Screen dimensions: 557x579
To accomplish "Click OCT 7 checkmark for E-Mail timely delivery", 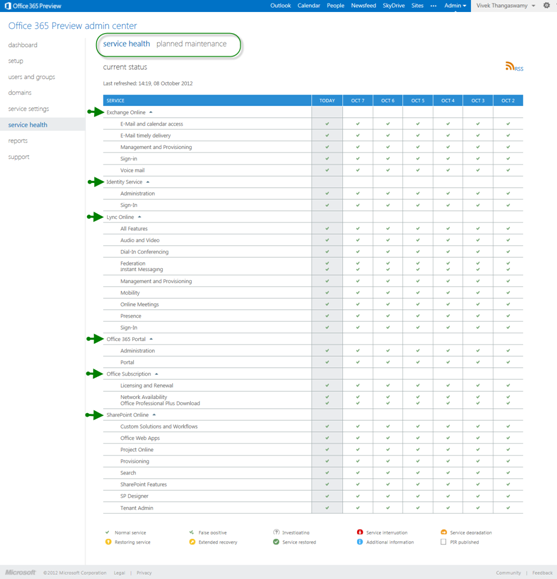I will pos(358,136).
